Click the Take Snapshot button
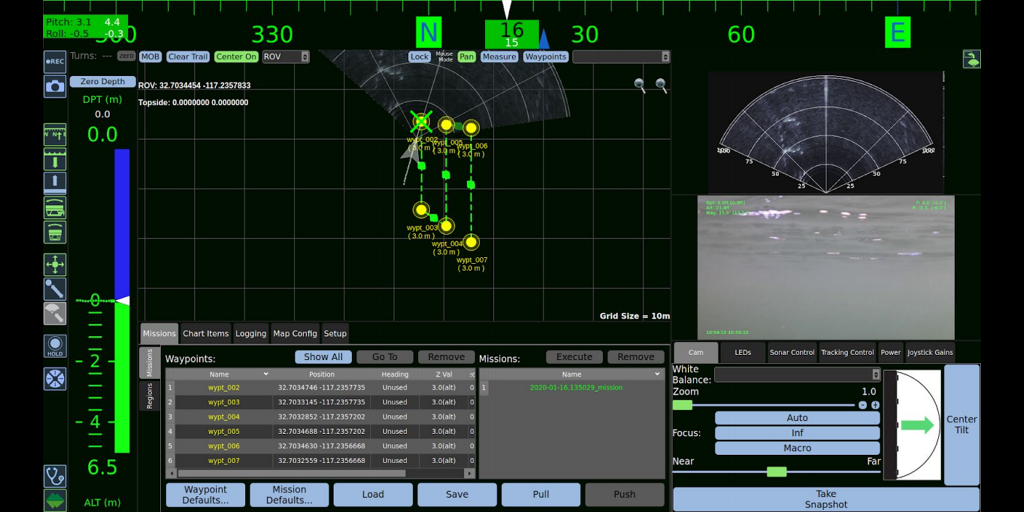 pyautogui.click(x=826, y=500)
